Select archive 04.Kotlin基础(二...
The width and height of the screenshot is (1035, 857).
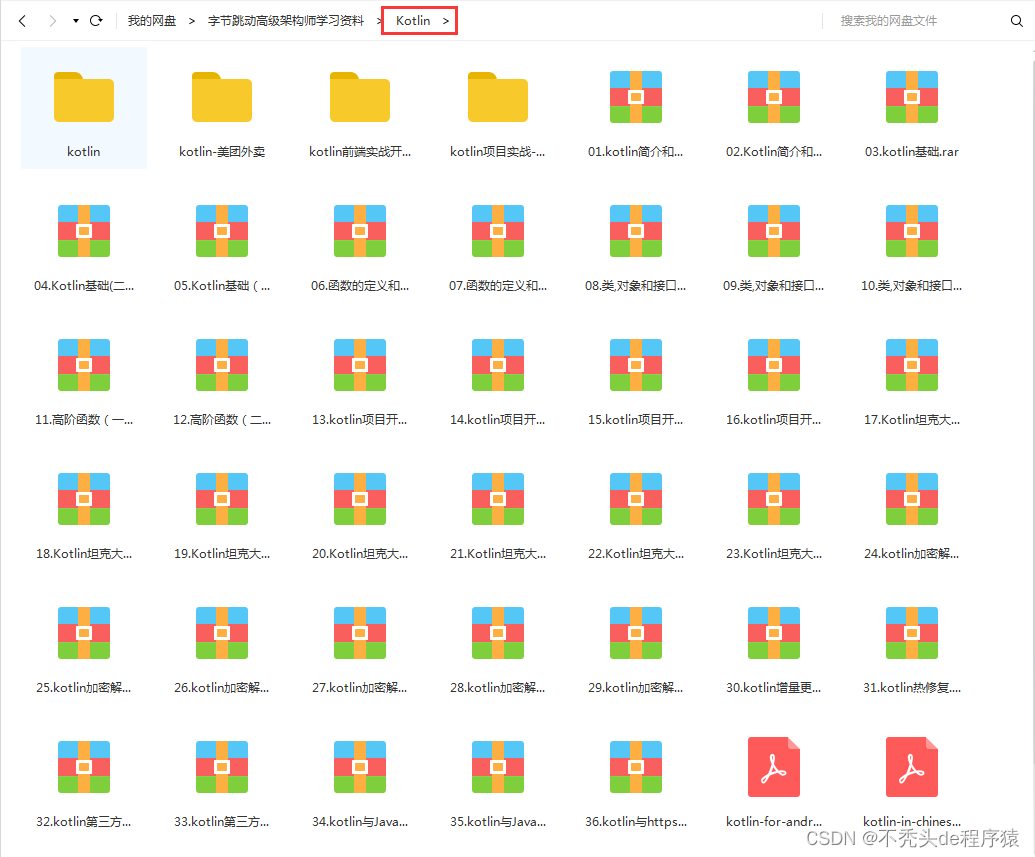pos(84,231)
